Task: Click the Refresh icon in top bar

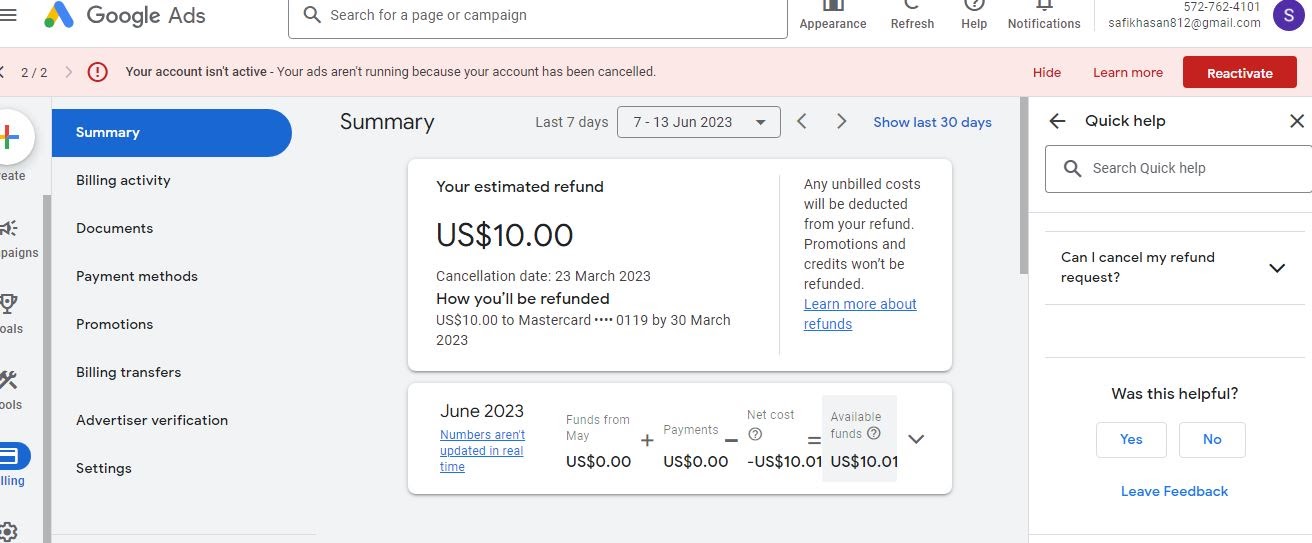Action: [x=912, y=5]
